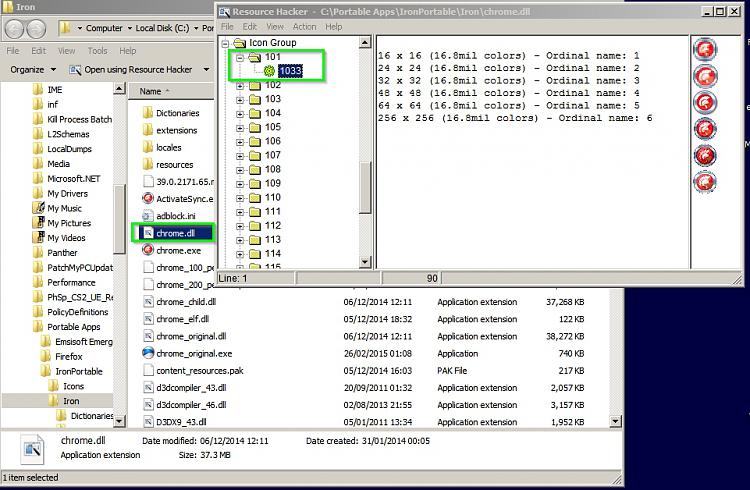Screen dimensions: 750x490
Task: Click Local Disk (C:) breadcrumb segment
Action: (x=162, y=28)
